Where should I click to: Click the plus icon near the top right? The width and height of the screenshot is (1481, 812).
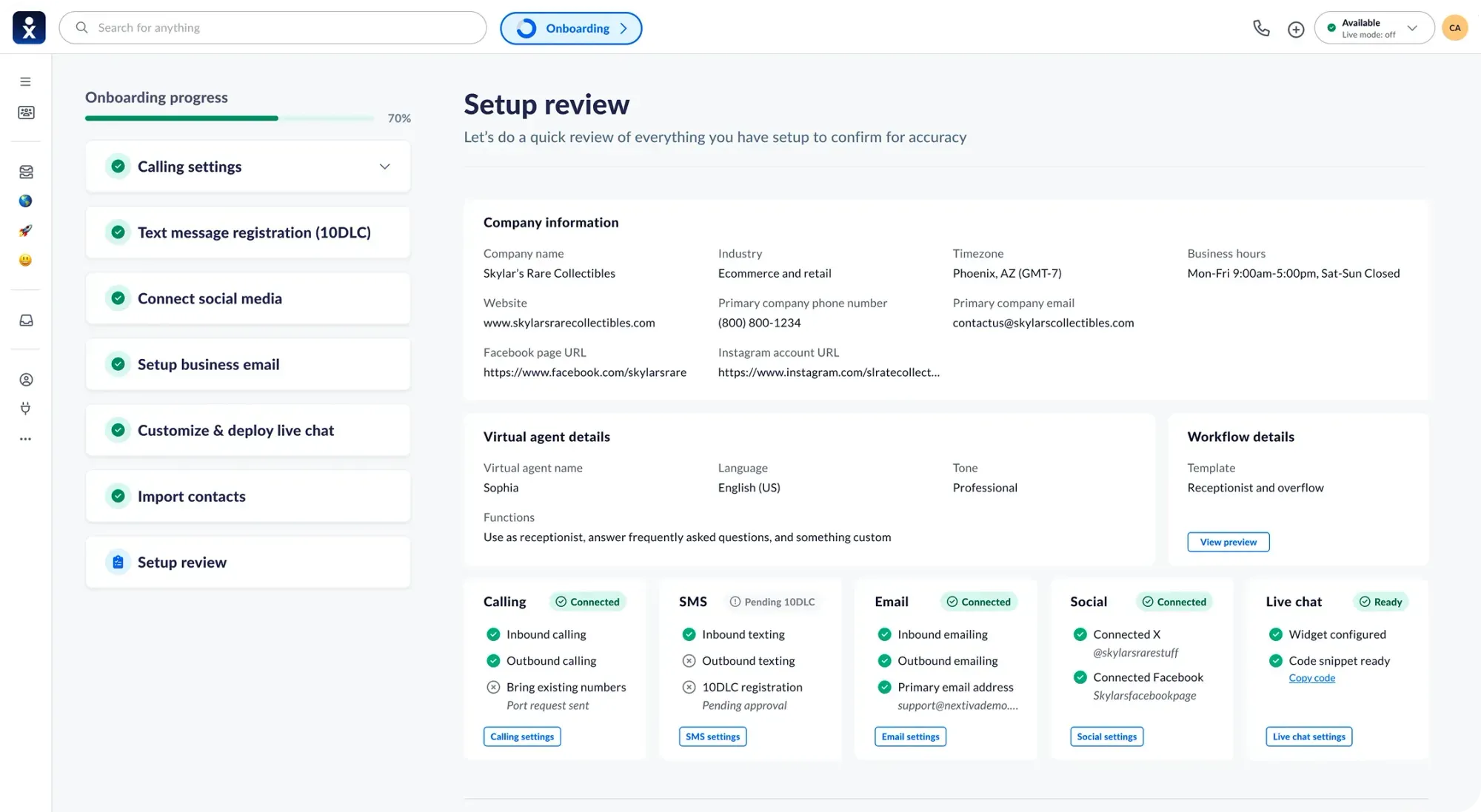click(1296, 28)
